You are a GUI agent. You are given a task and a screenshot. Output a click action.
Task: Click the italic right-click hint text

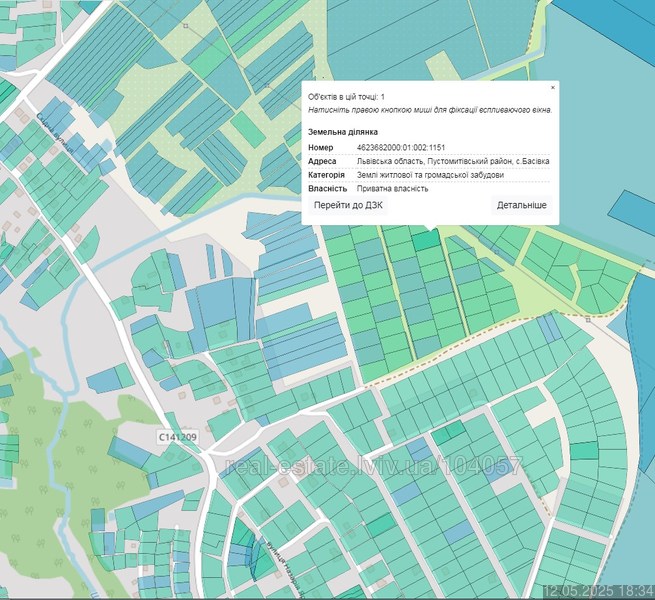430,110
